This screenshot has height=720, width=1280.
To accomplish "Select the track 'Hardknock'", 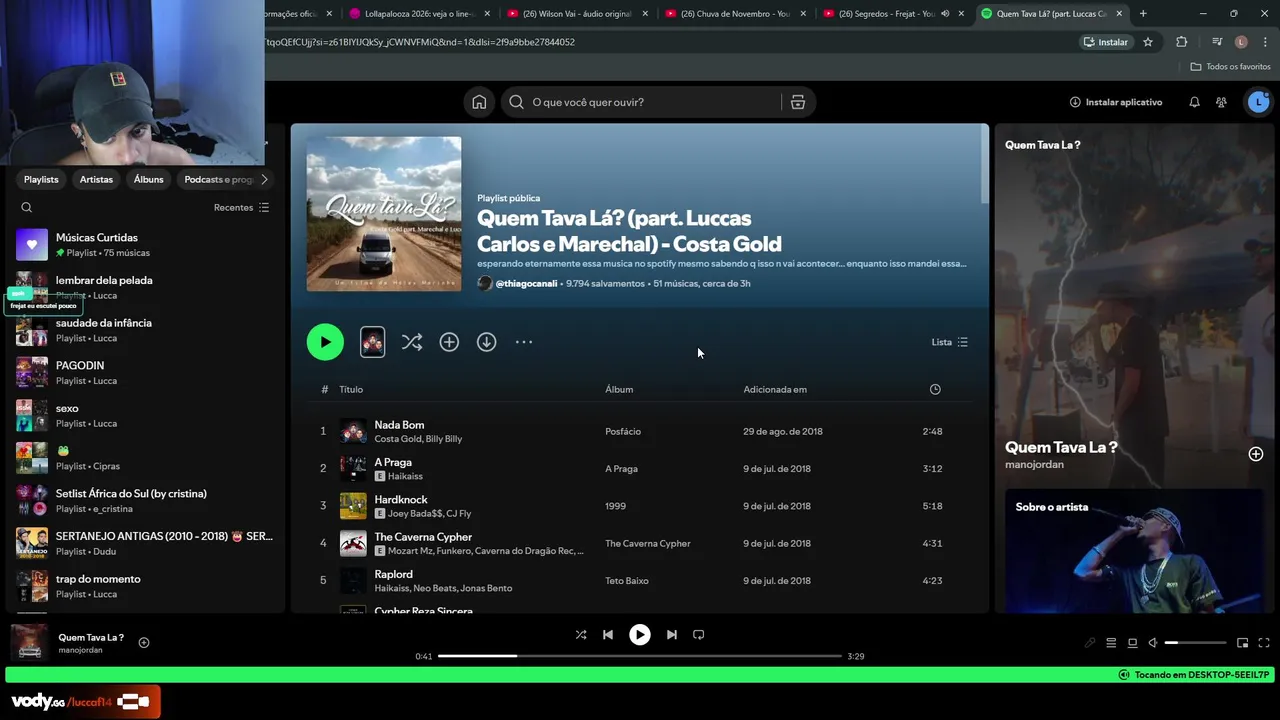I will 401,499.
